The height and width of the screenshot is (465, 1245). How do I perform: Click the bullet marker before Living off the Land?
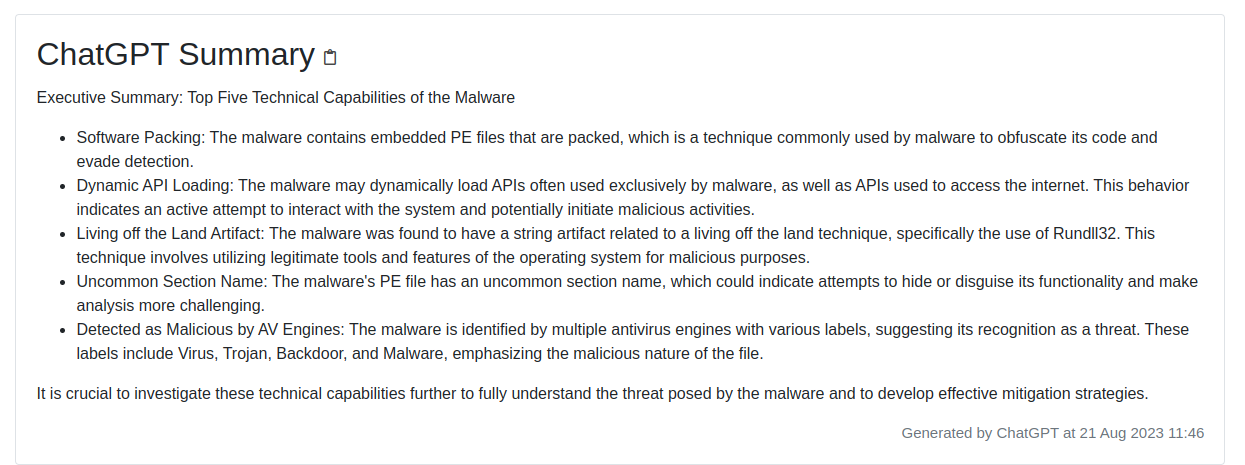click(x=64, y=234)
